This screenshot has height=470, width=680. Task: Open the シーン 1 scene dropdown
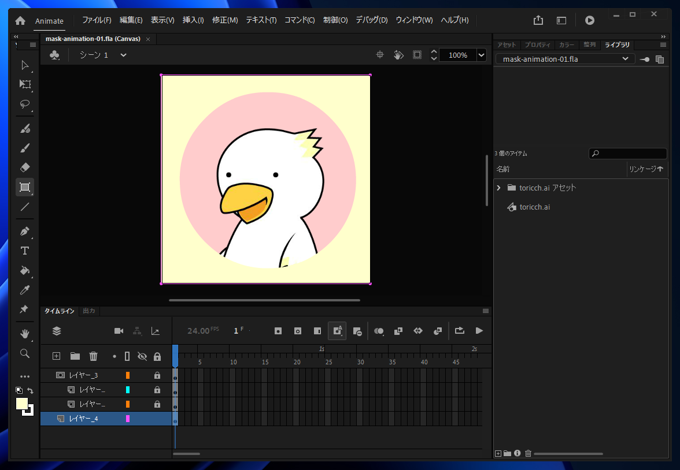pos(123,55)
